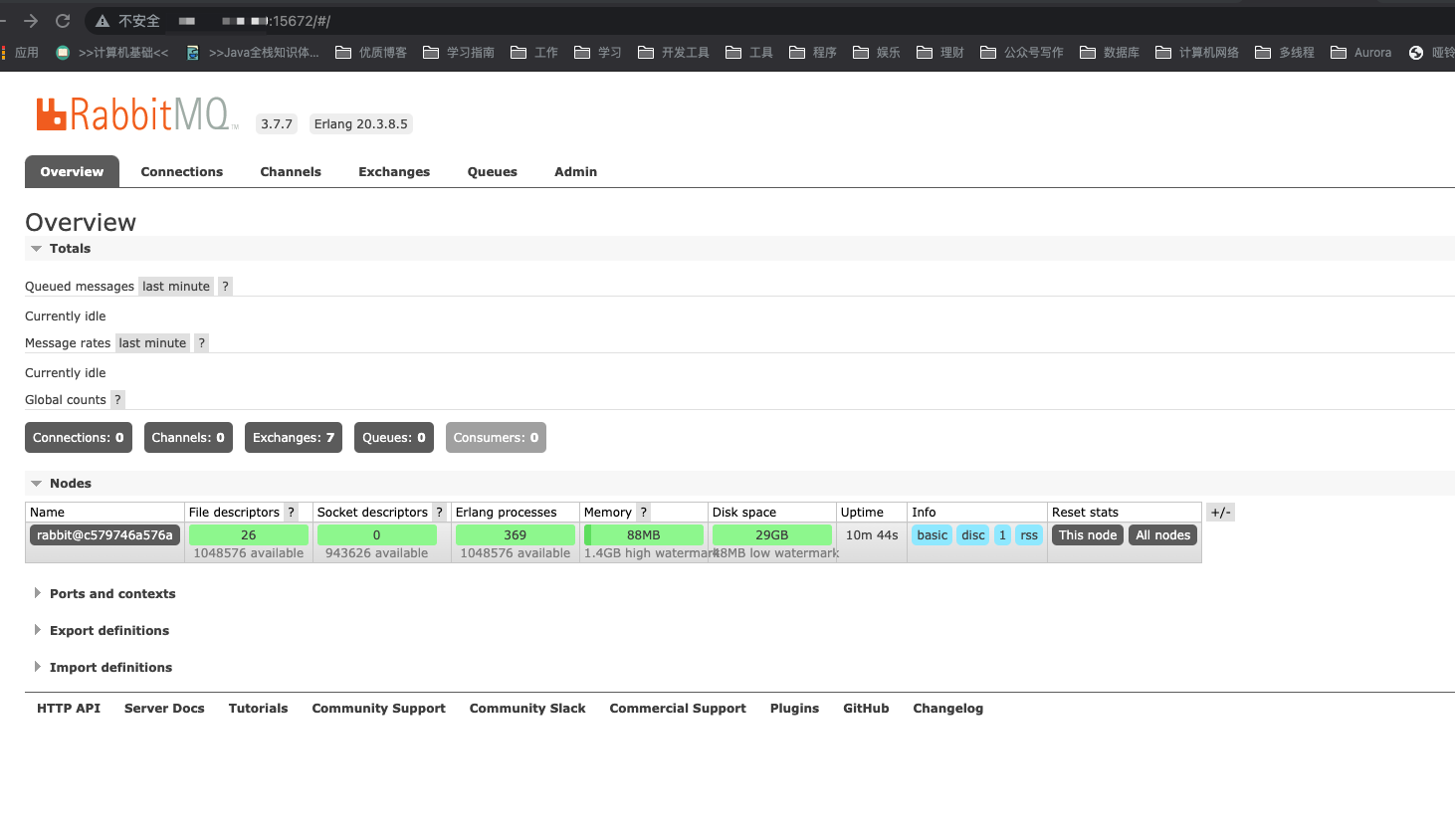
Task: Click help icon next to Global counts
Action: pos(117,400)
